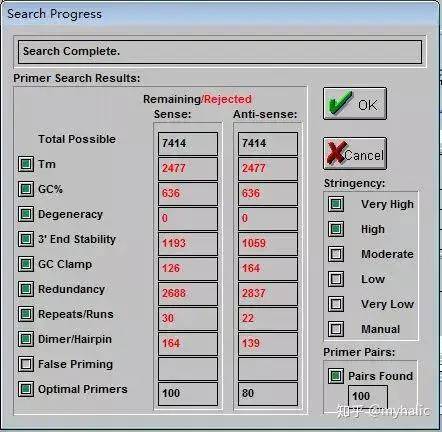This screenshot has width=442, height=432.
Task: Toggle the Optimal Primers checkbox
Action: 26,389
